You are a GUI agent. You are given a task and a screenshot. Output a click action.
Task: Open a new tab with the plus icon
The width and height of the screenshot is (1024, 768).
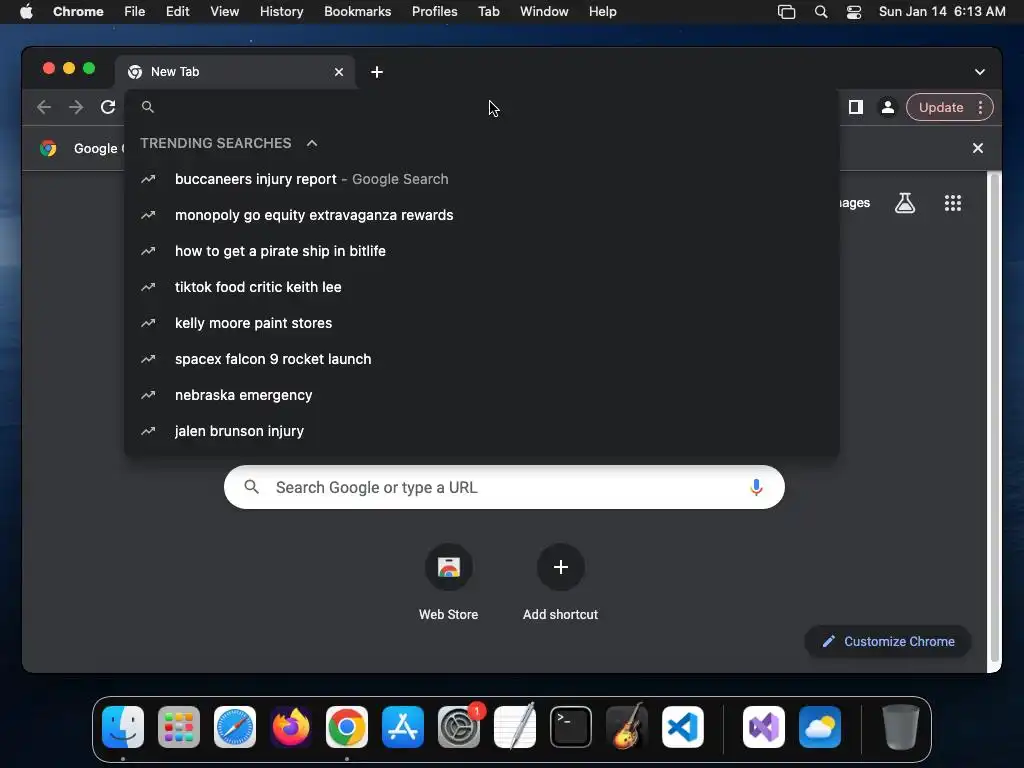point(377,72)
